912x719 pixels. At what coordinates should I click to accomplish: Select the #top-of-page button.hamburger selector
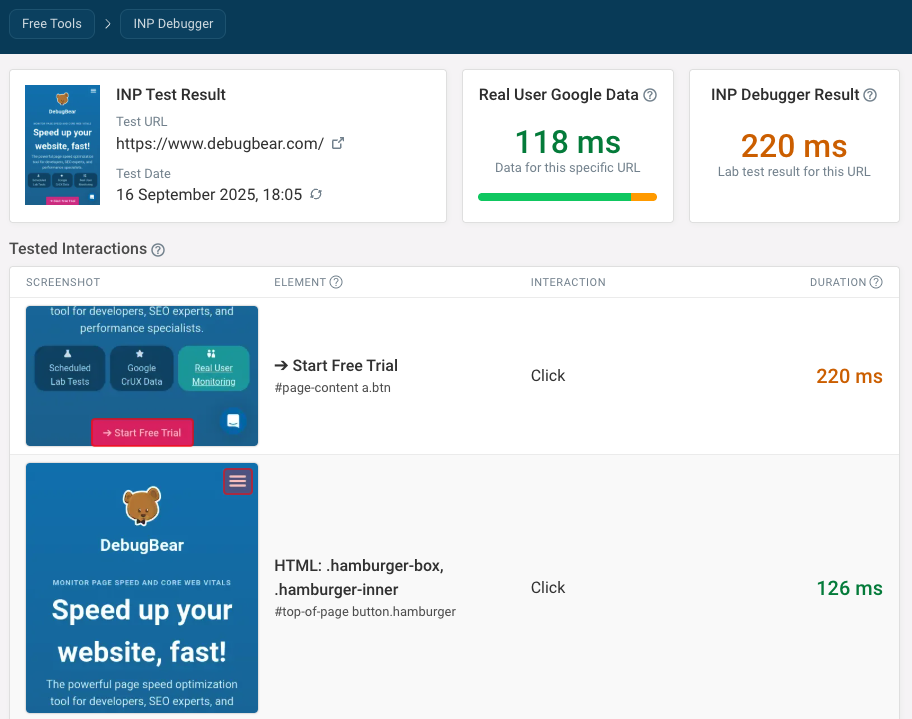coord(365,612)
